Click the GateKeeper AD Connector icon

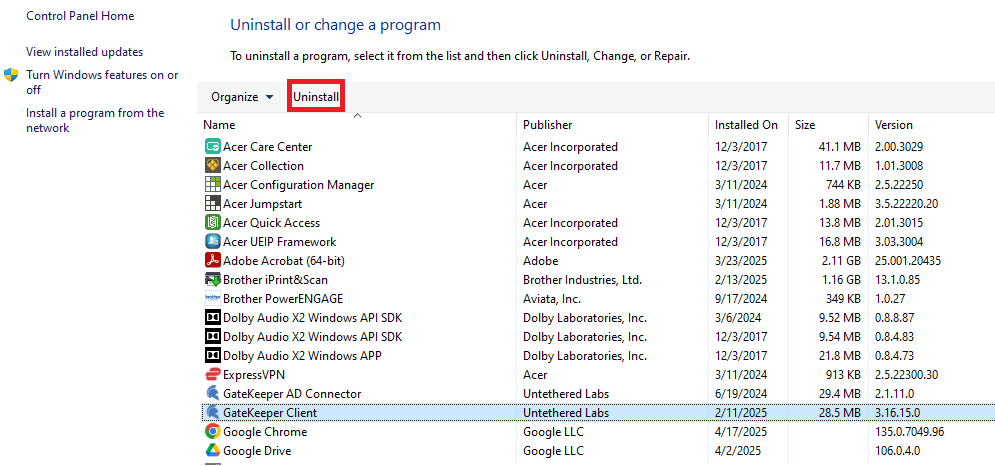click(213, 394)
